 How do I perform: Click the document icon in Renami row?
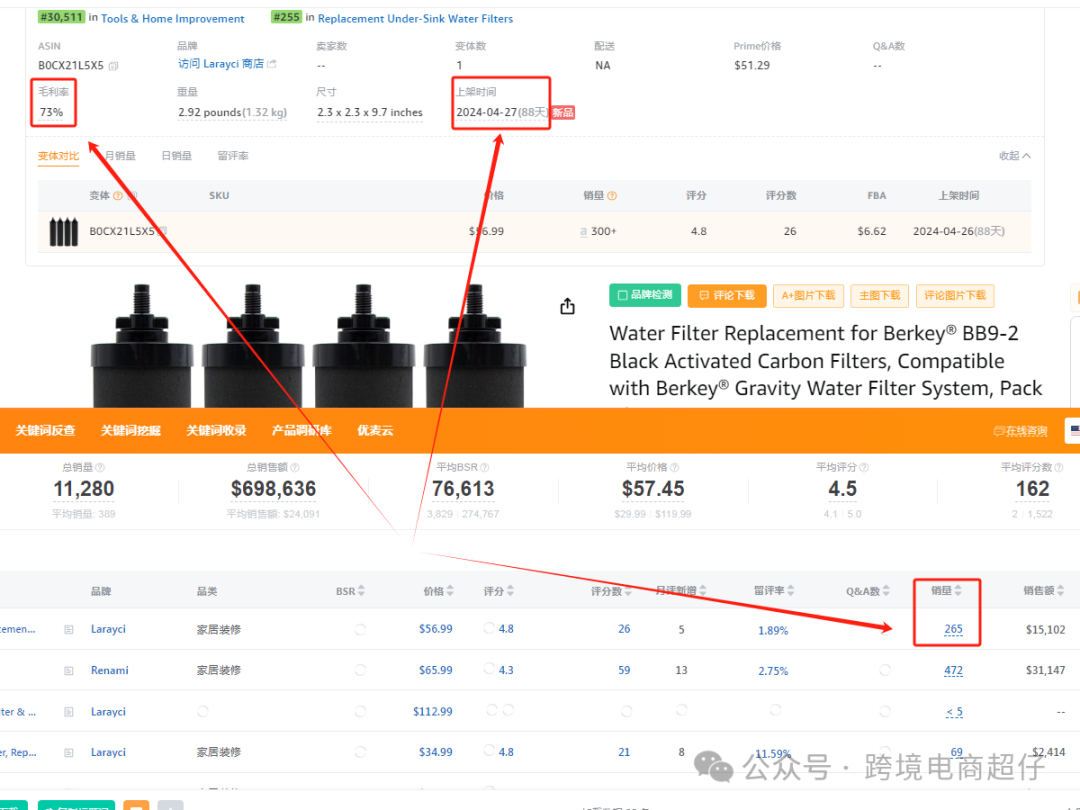pos(69,671)
